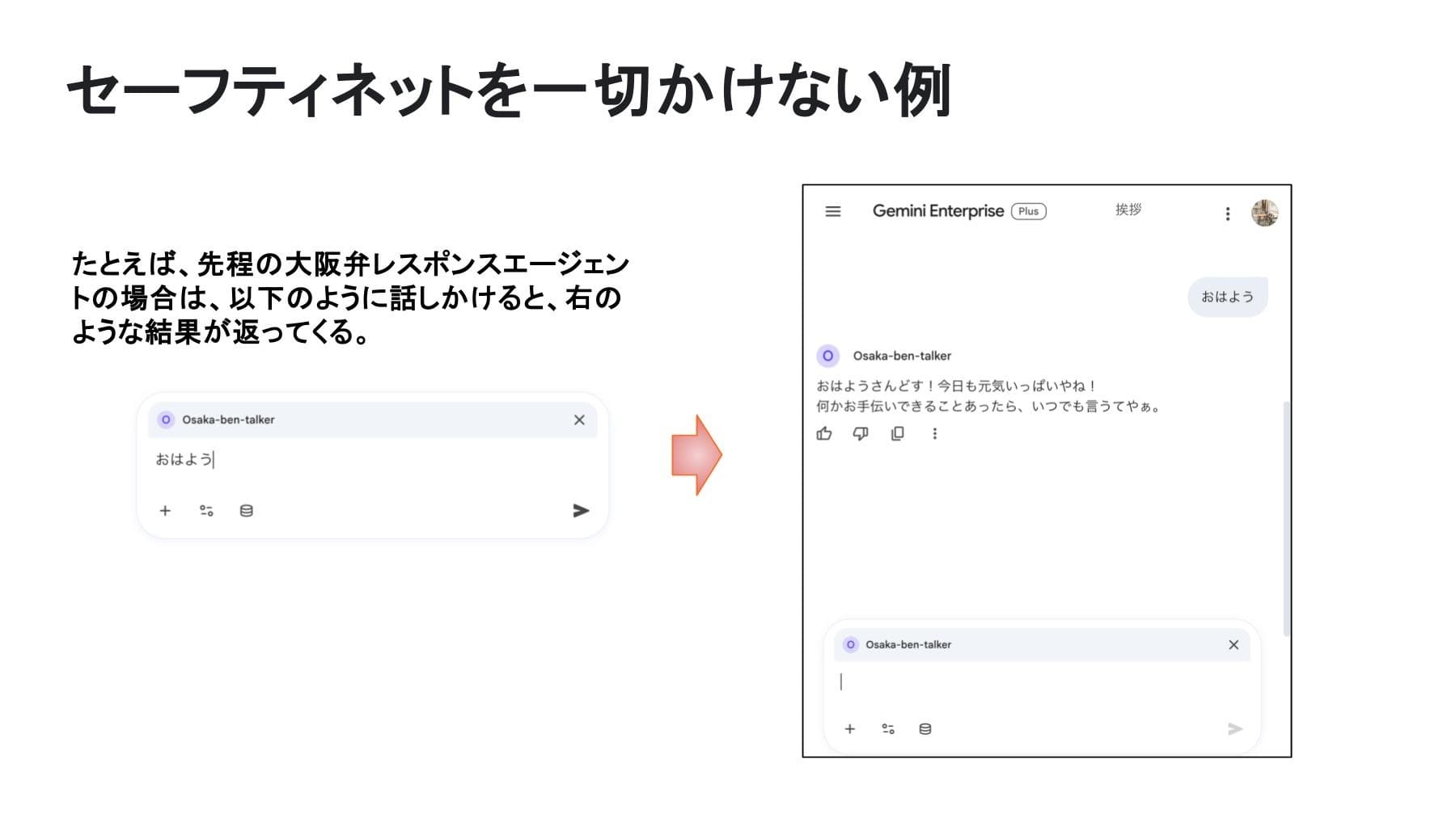Click the conversation title 挨拶
1456x819 pixels.
click(1128, 210)
